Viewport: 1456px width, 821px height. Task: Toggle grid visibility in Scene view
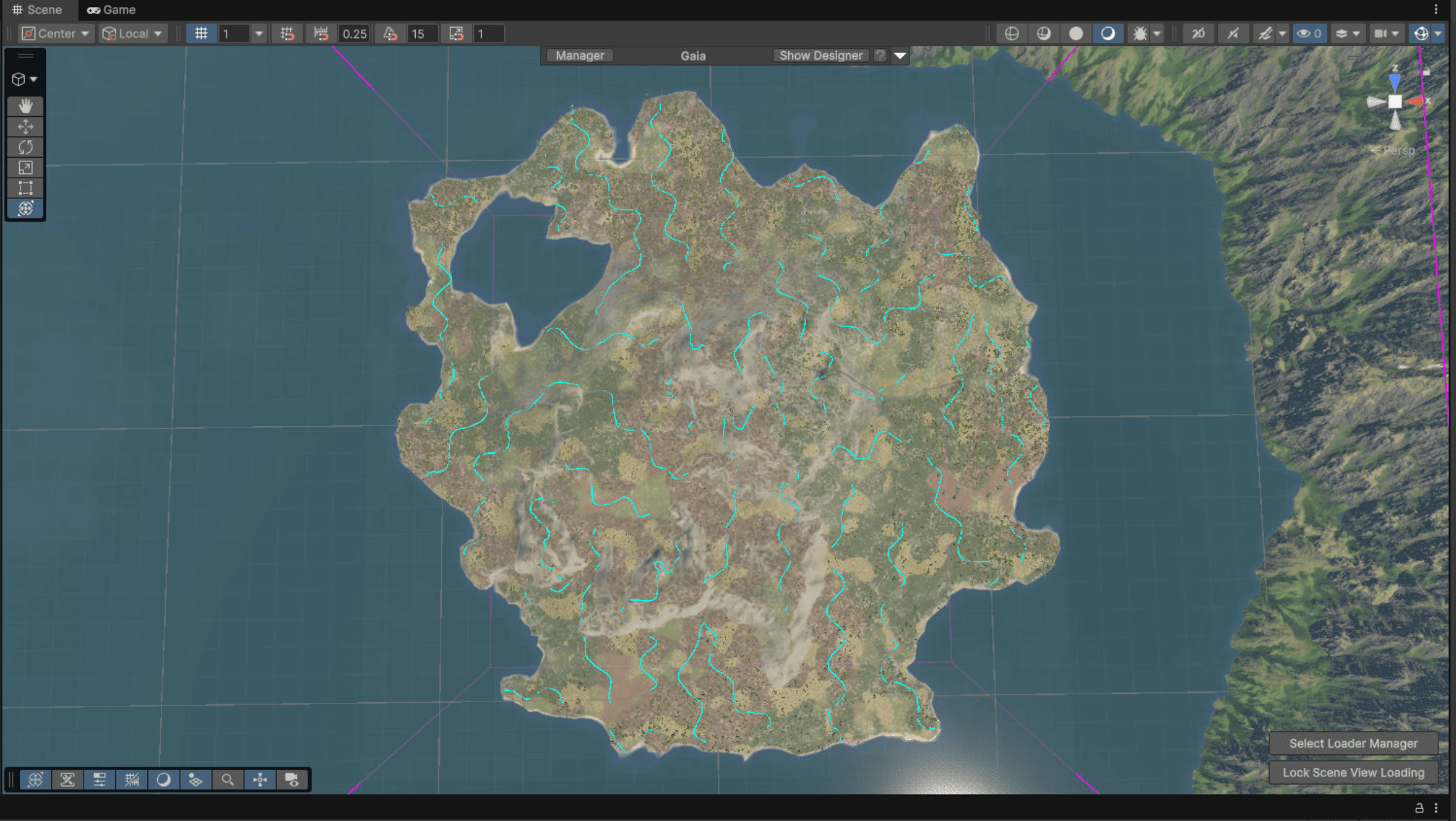click(201, 33)
